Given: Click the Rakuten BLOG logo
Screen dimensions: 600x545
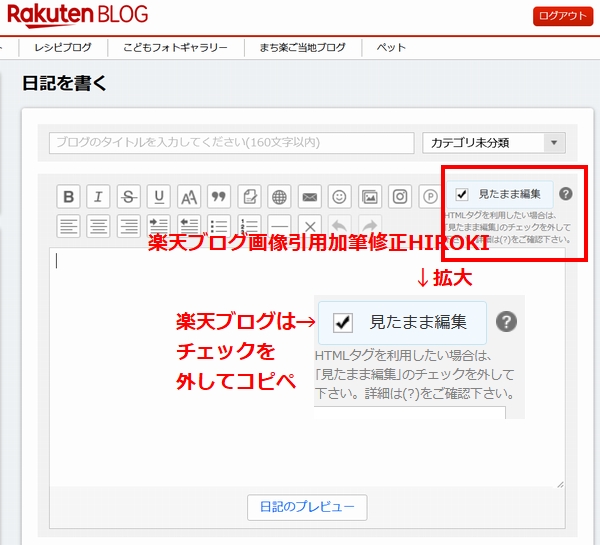Looking at the screenshot, I should pos(78,15).
